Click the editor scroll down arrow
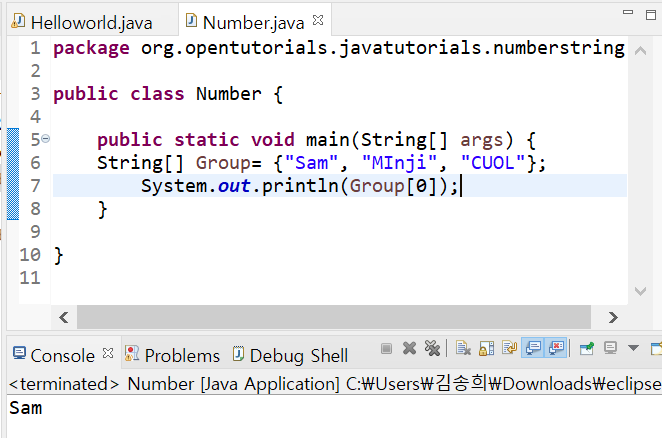The height and width of the screenshot is (438, 662). pyautogui.click(x=640, y=291)
